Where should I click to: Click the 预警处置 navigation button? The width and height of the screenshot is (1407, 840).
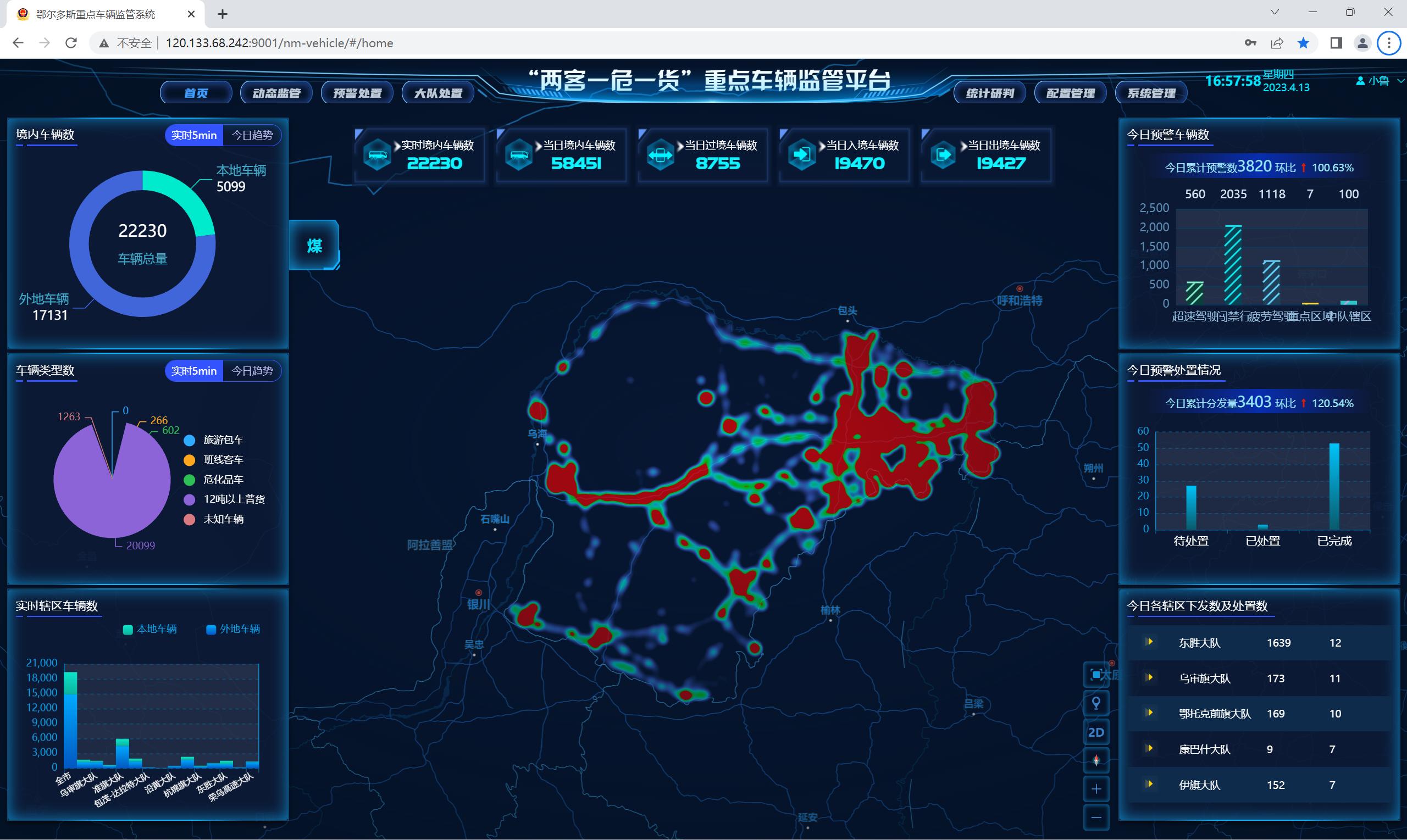pos(358,92)
